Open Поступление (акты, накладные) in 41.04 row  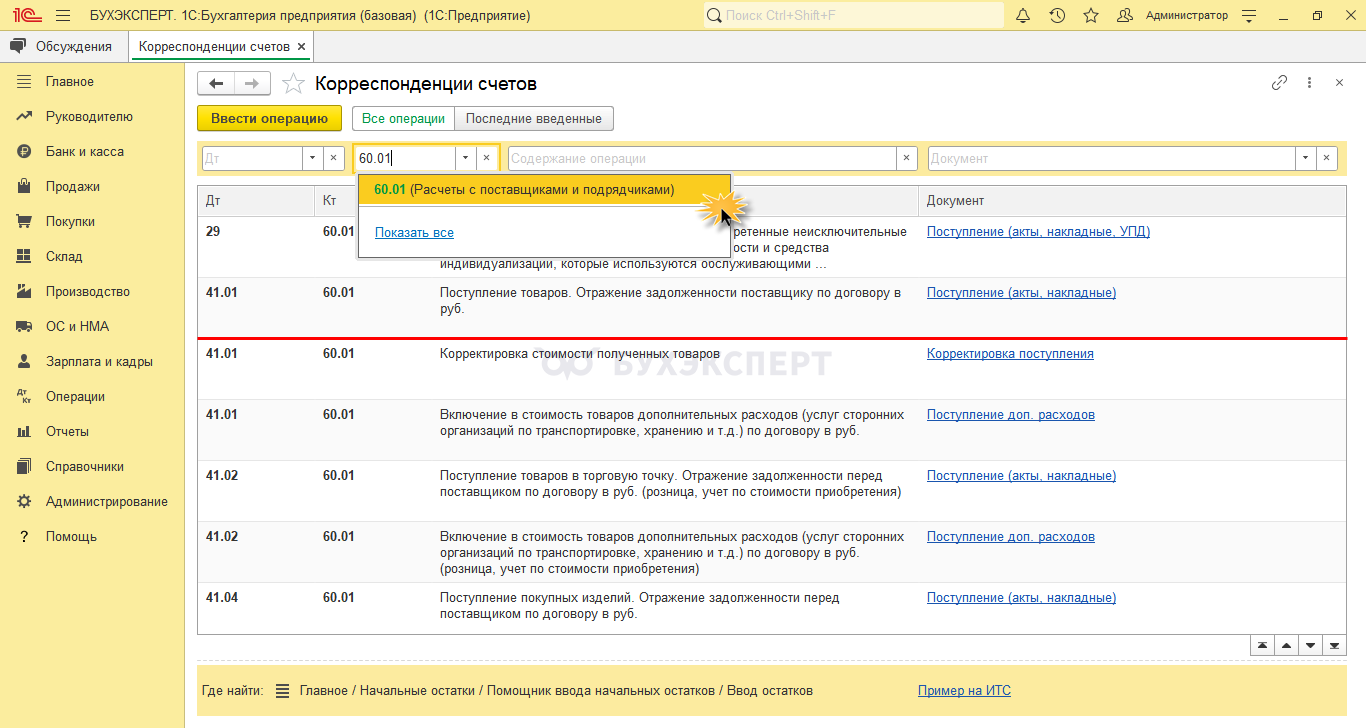point(1021,597)
